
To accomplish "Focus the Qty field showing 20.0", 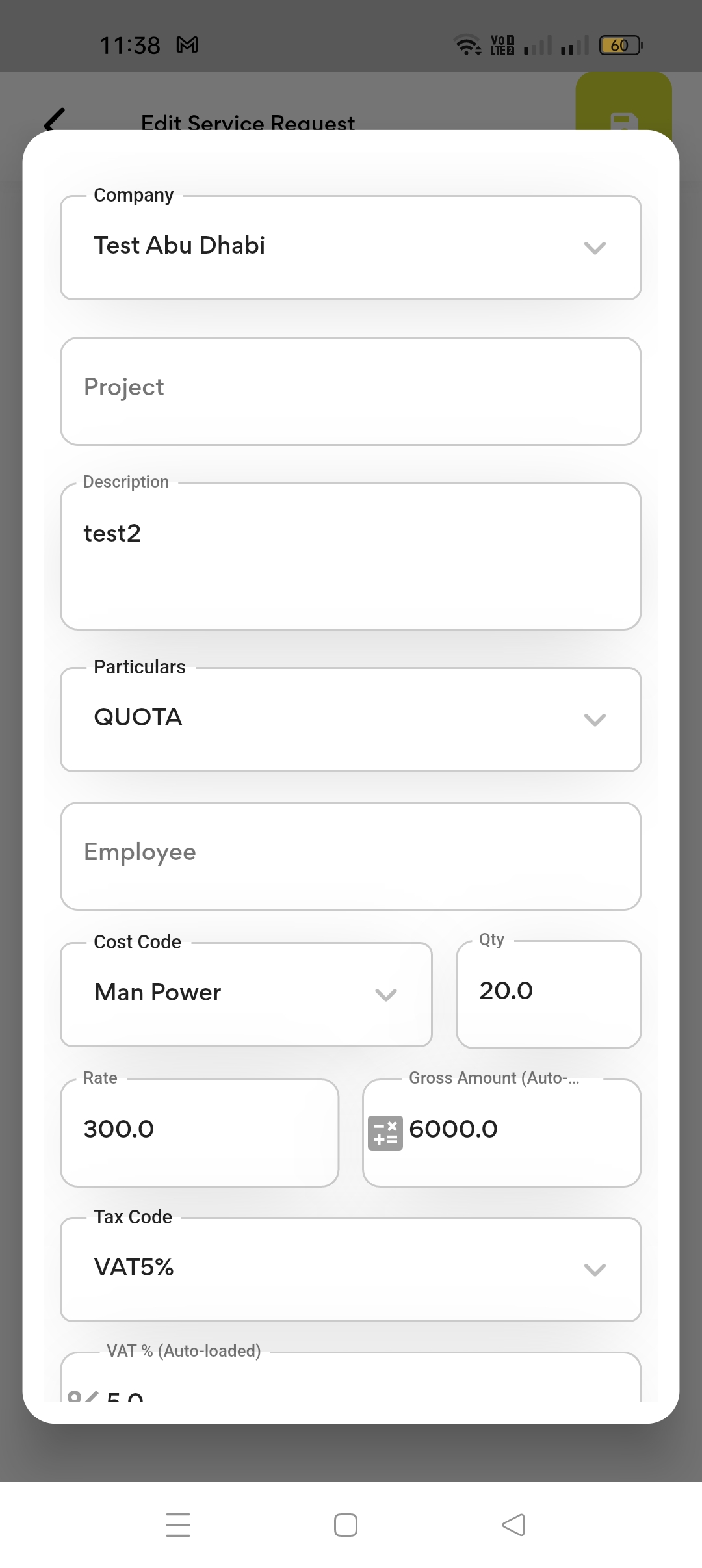I will click(549, 994).
